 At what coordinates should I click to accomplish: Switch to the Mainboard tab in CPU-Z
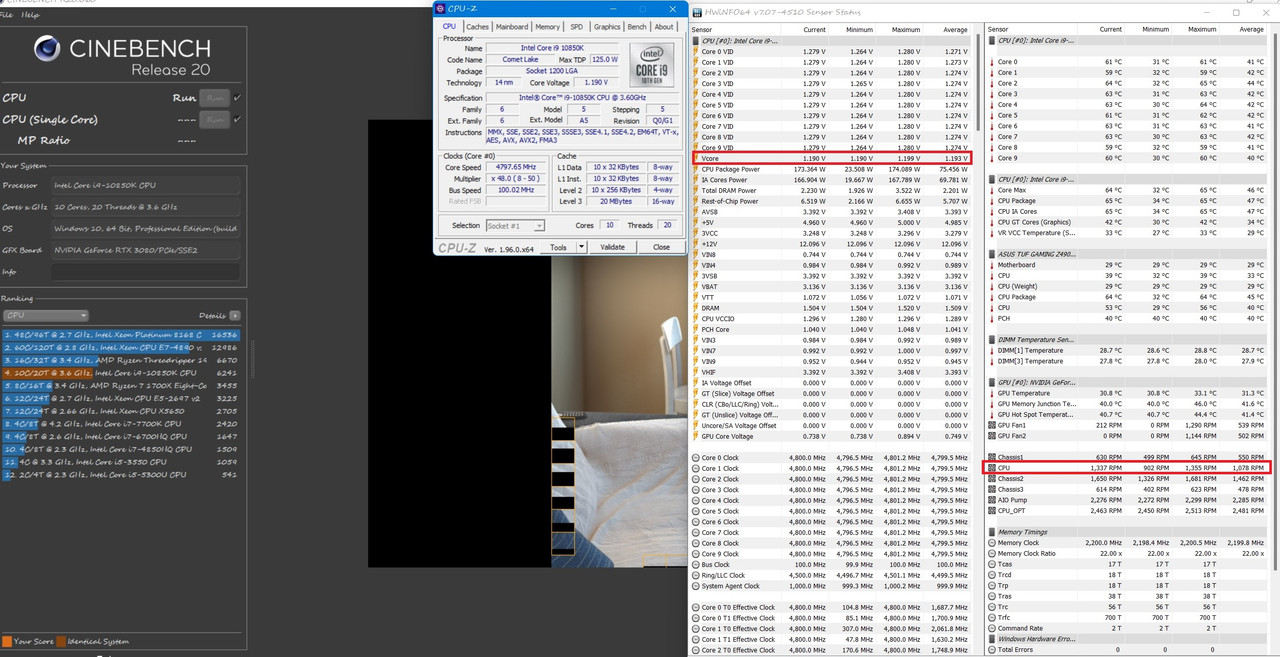[512, 27]
